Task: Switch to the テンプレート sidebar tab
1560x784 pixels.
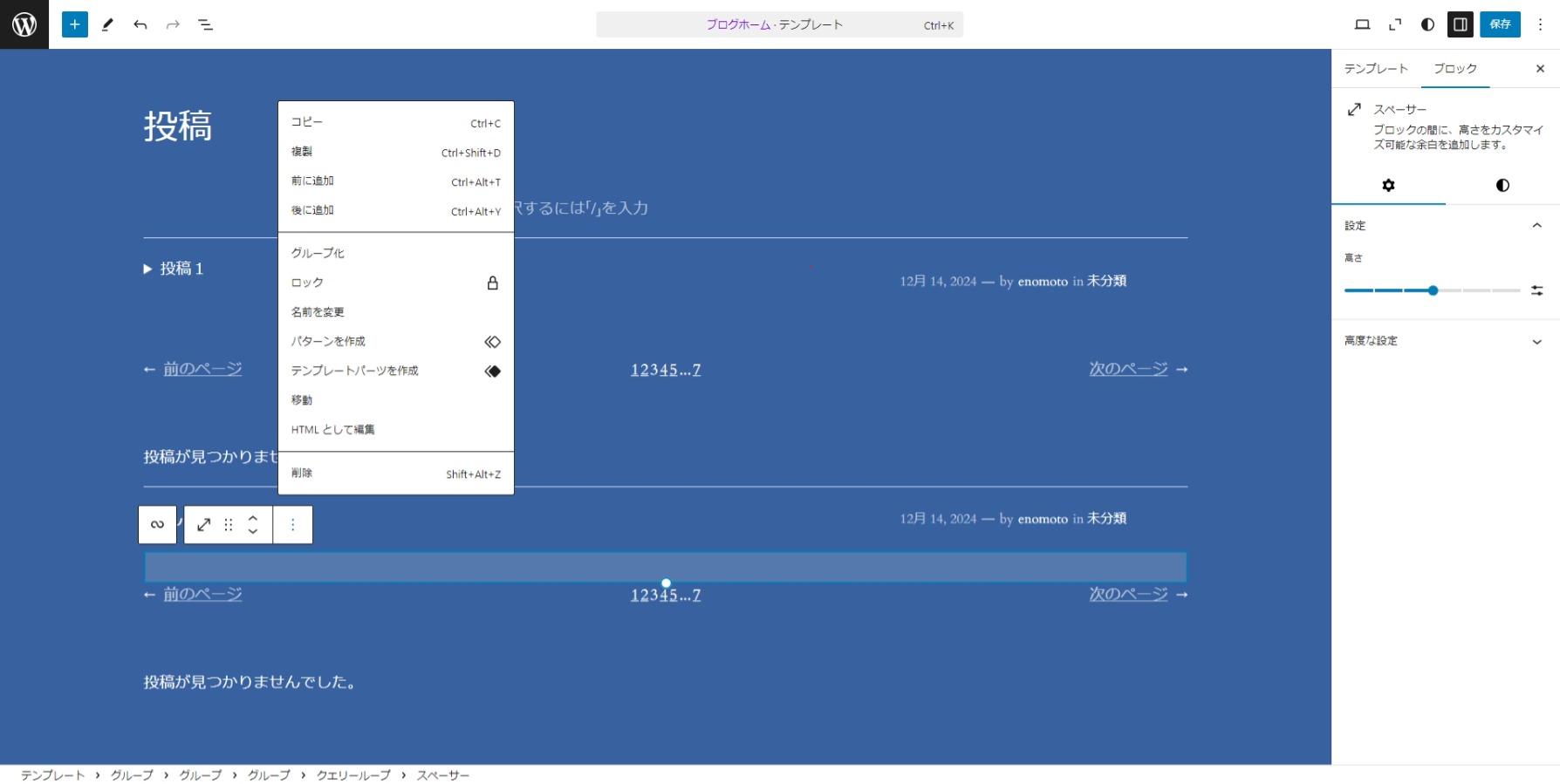Action: [1376, 69]
